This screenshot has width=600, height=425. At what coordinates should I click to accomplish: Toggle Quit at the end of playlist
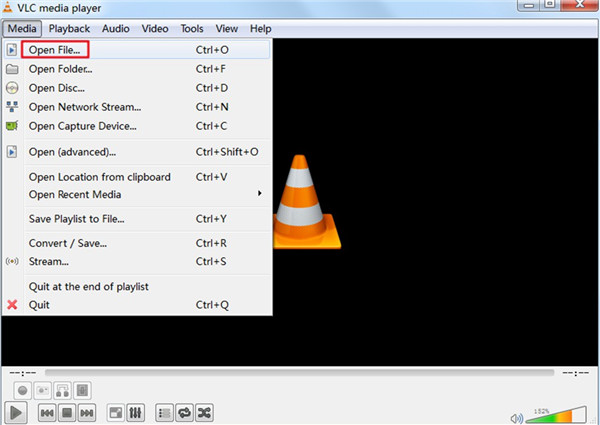137,287
